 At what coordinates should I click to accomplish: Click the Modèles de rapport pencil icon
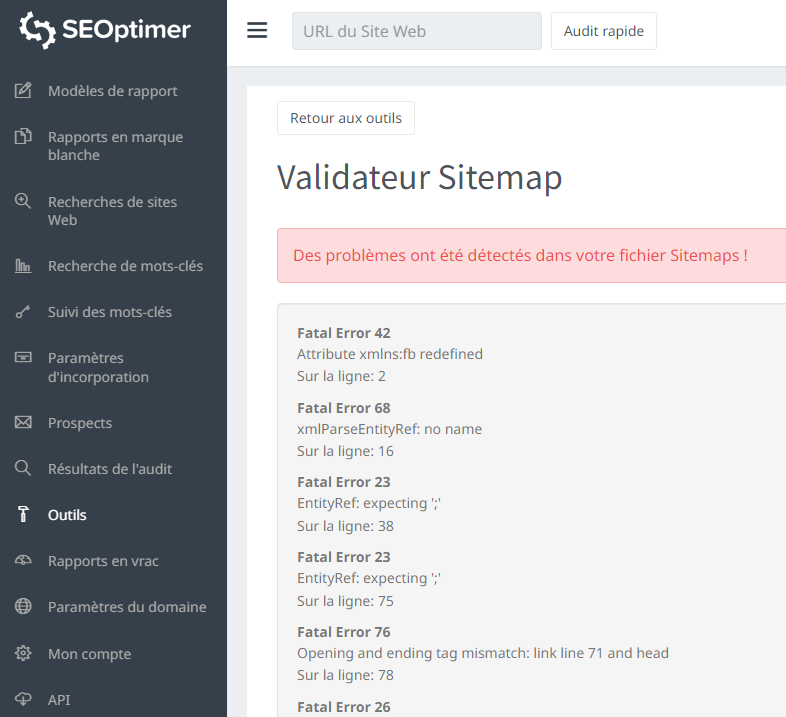click(23, 91)
